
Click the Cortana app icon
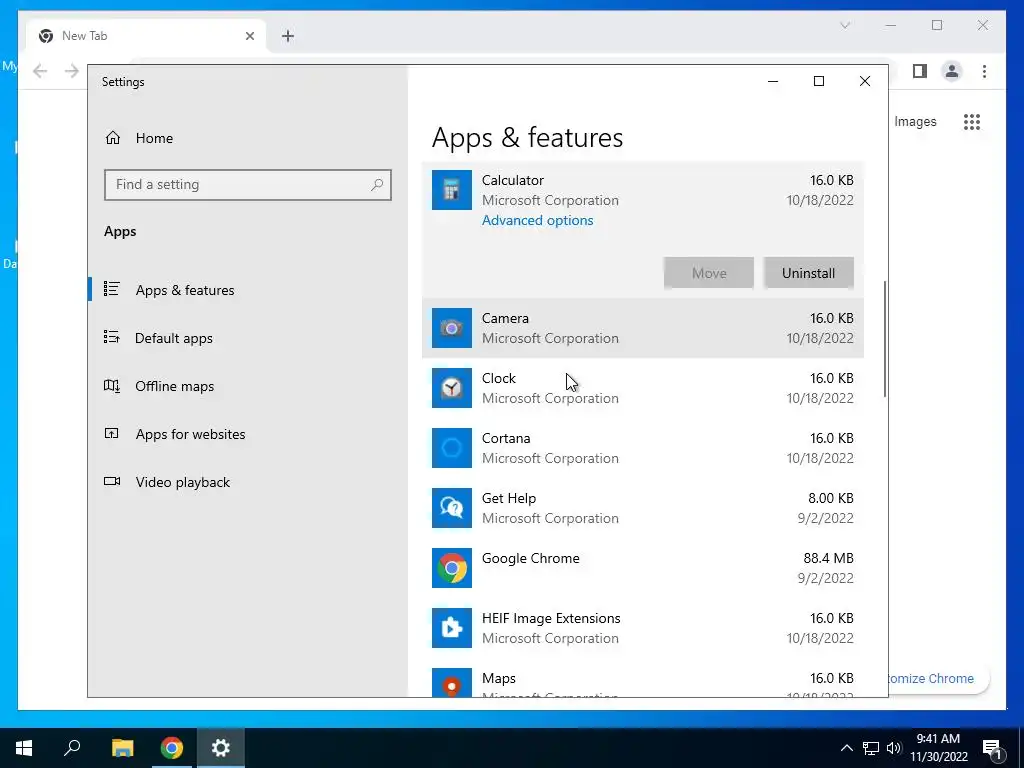[451, 448]
